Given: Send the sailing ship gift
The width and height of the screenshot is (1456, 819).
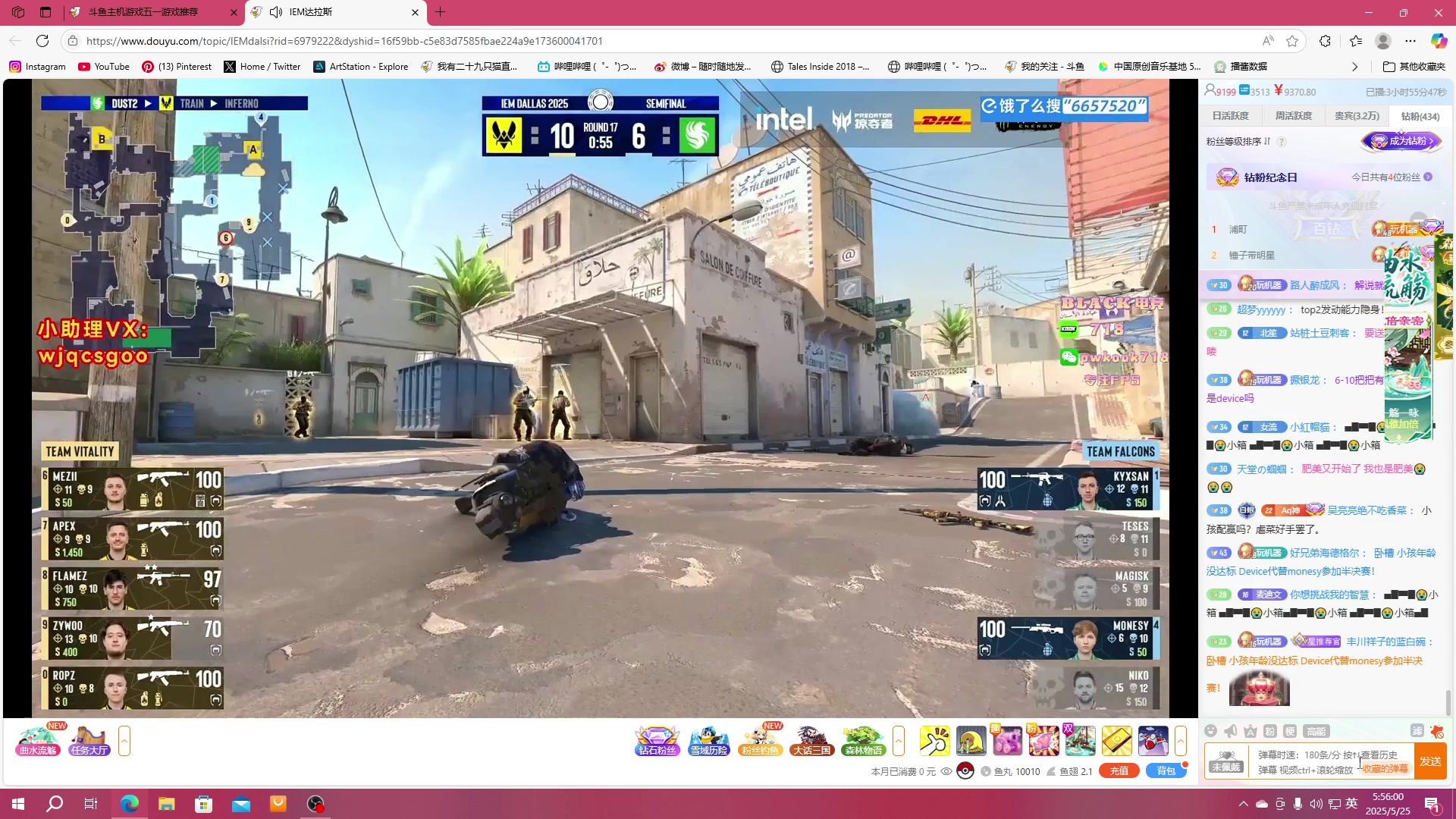Looking at the screenshot, I should [1081, 741].
